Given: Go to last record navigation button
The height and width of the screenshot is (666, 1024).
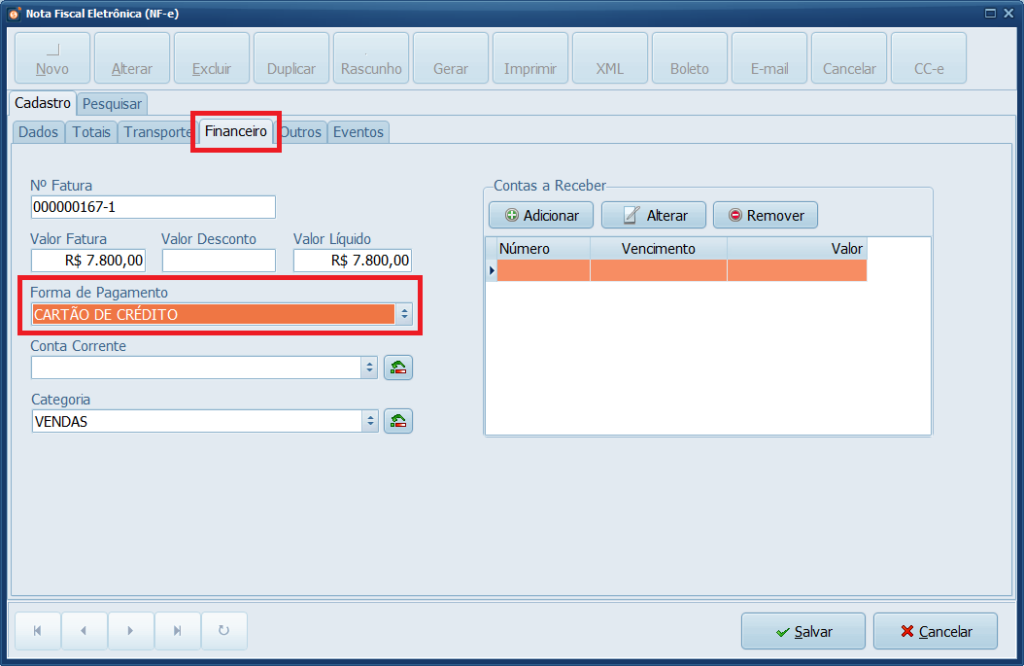Looking at the screenshot, I should (x=178, y=631).
